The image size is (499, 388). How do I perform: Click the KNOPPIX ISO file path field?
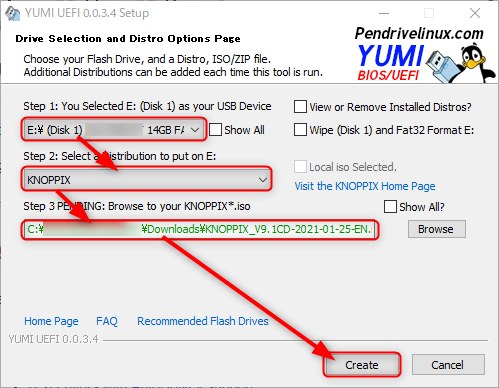(200, 229)
